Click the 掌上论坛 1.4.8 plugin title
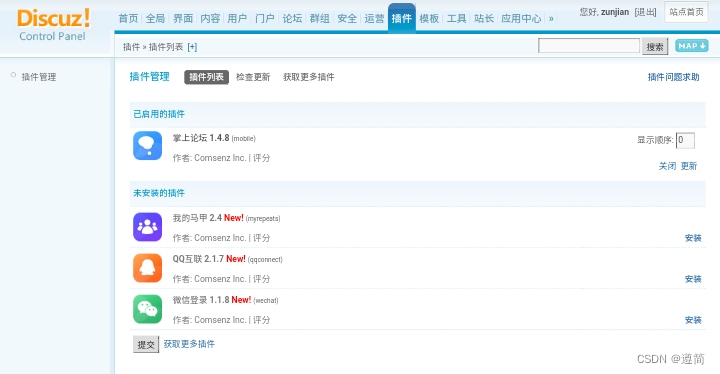This screenshot has height=374, width=720. (x=201, y=138)
